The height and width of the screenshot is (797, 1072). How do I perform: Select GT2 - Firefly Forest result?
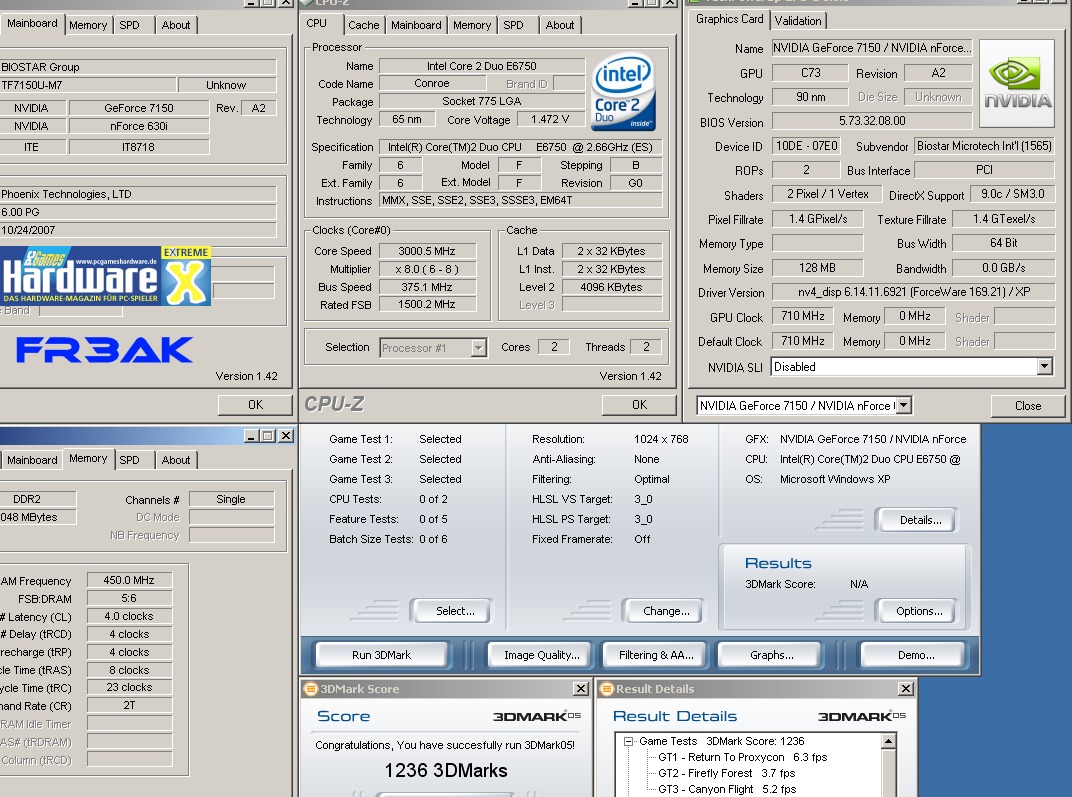tap(726, 773)
